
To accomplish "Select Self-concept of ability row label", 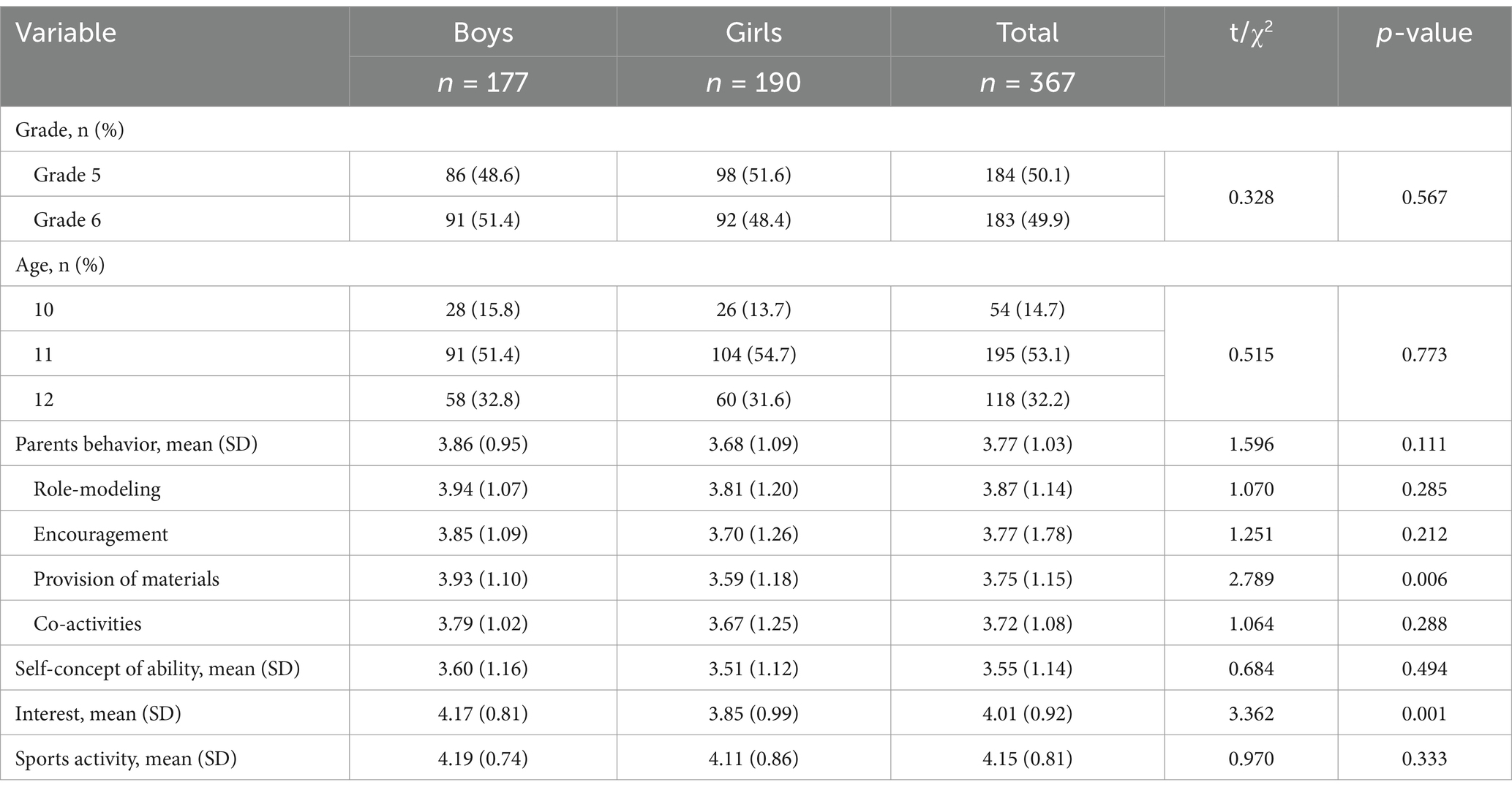I will coord(158,669).
